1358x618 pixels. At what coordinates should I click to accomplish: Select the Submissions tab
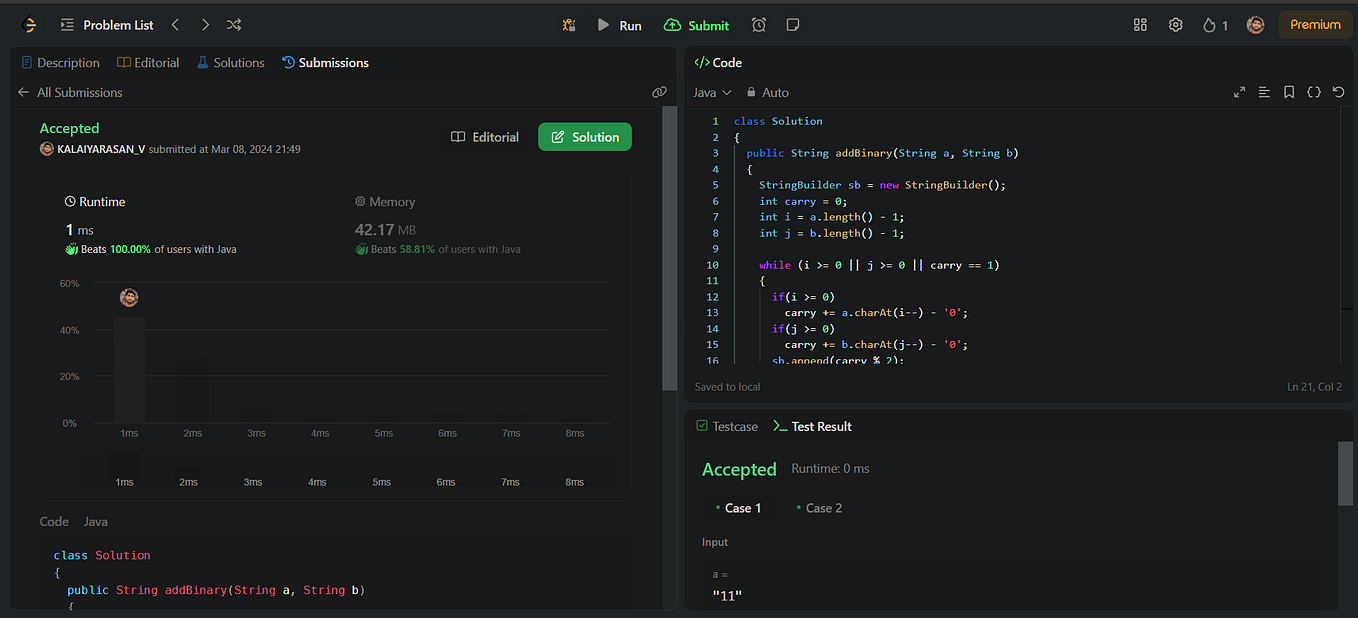[x=326, y=62]
